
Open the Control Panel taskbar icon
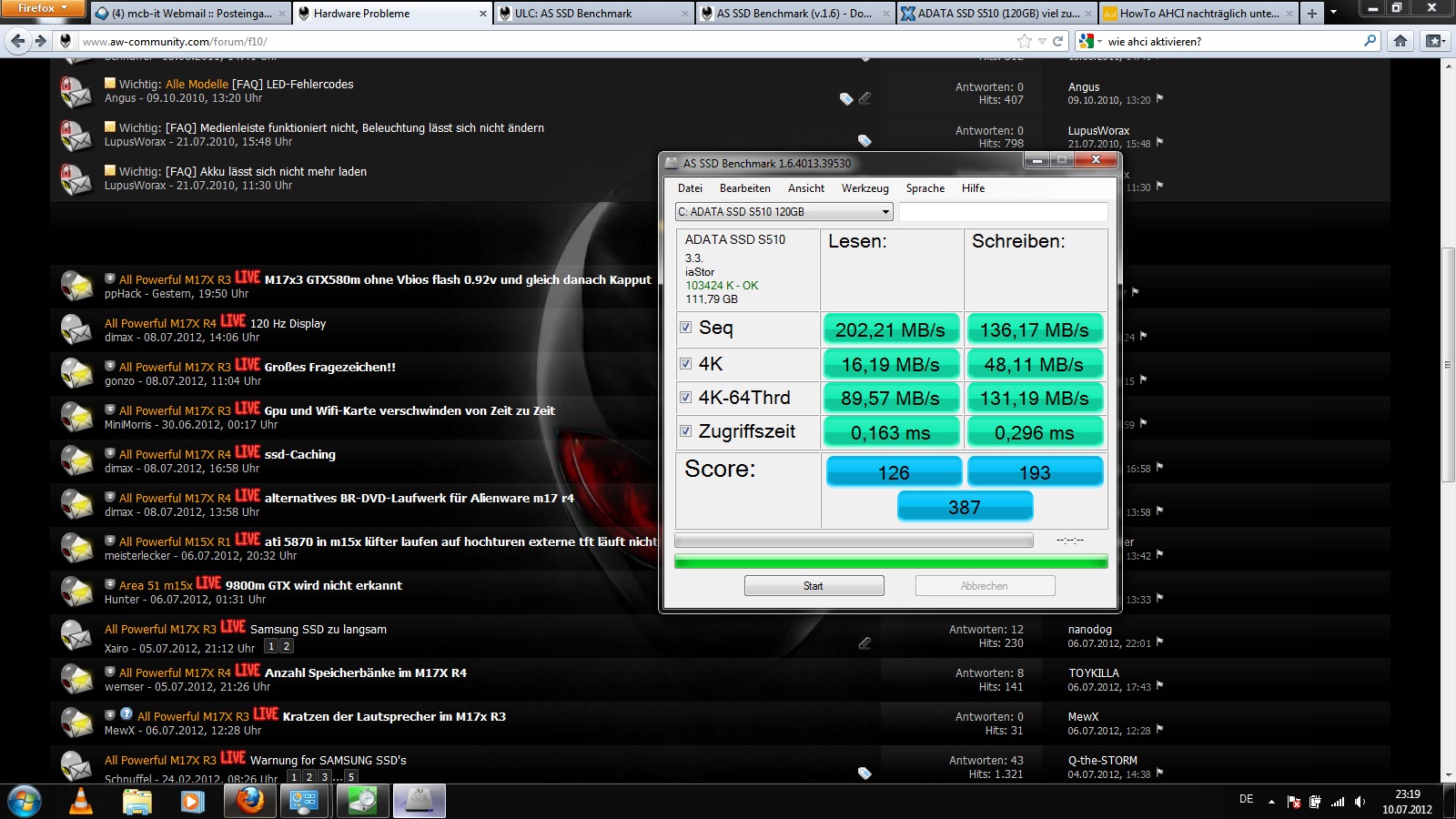click(304, 801)
